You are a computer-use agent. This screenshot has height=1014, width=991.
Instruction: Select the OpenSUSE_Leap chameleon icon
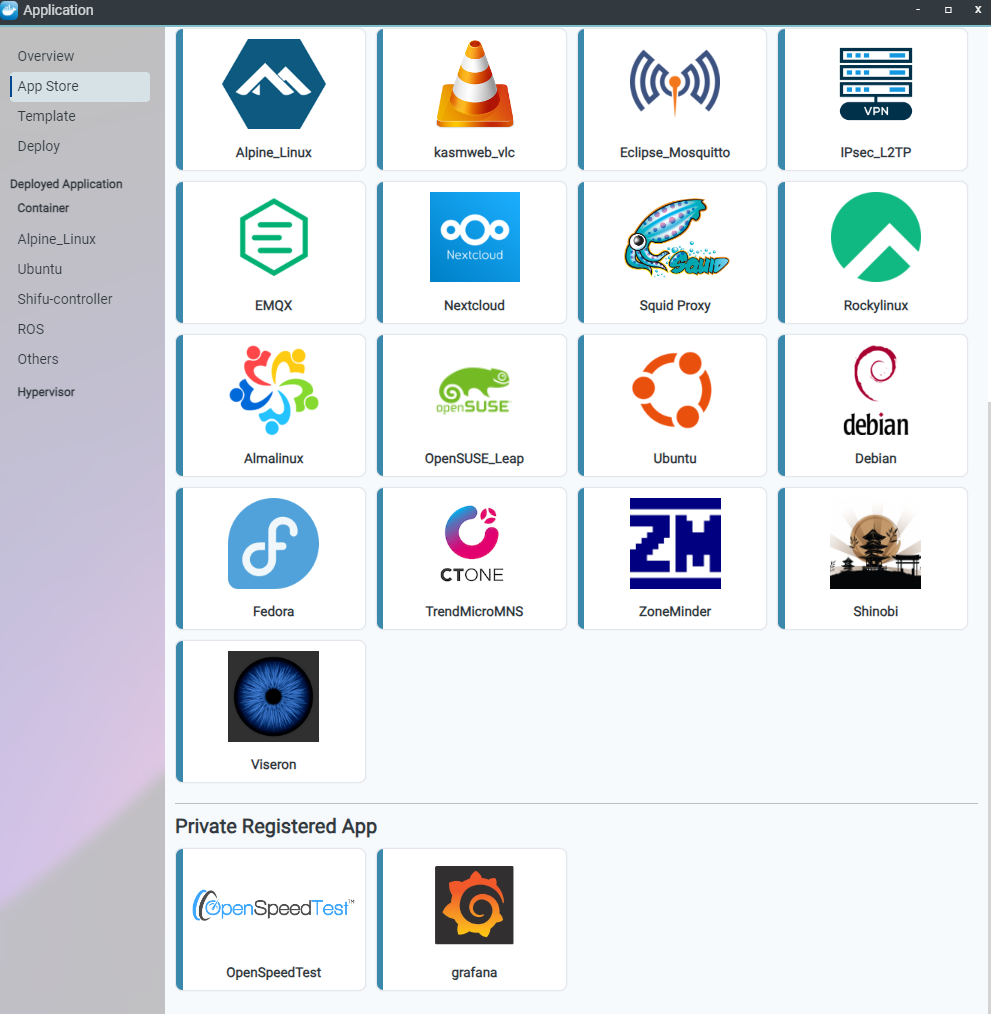(x=474, y=390)
